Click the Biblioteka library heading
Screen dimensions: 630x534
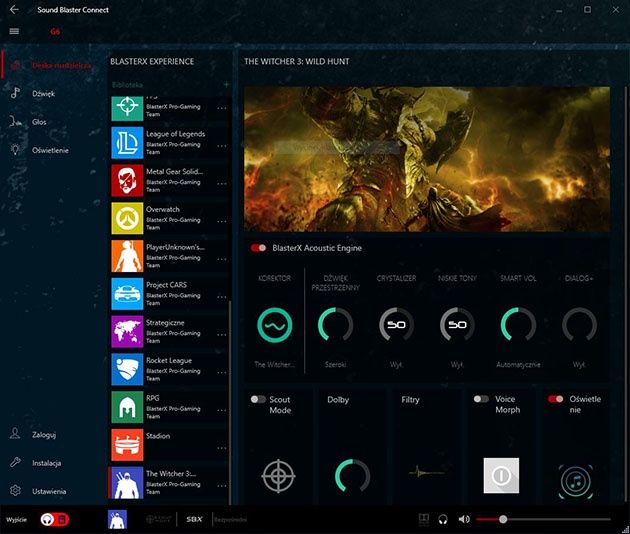pos(127,84)
